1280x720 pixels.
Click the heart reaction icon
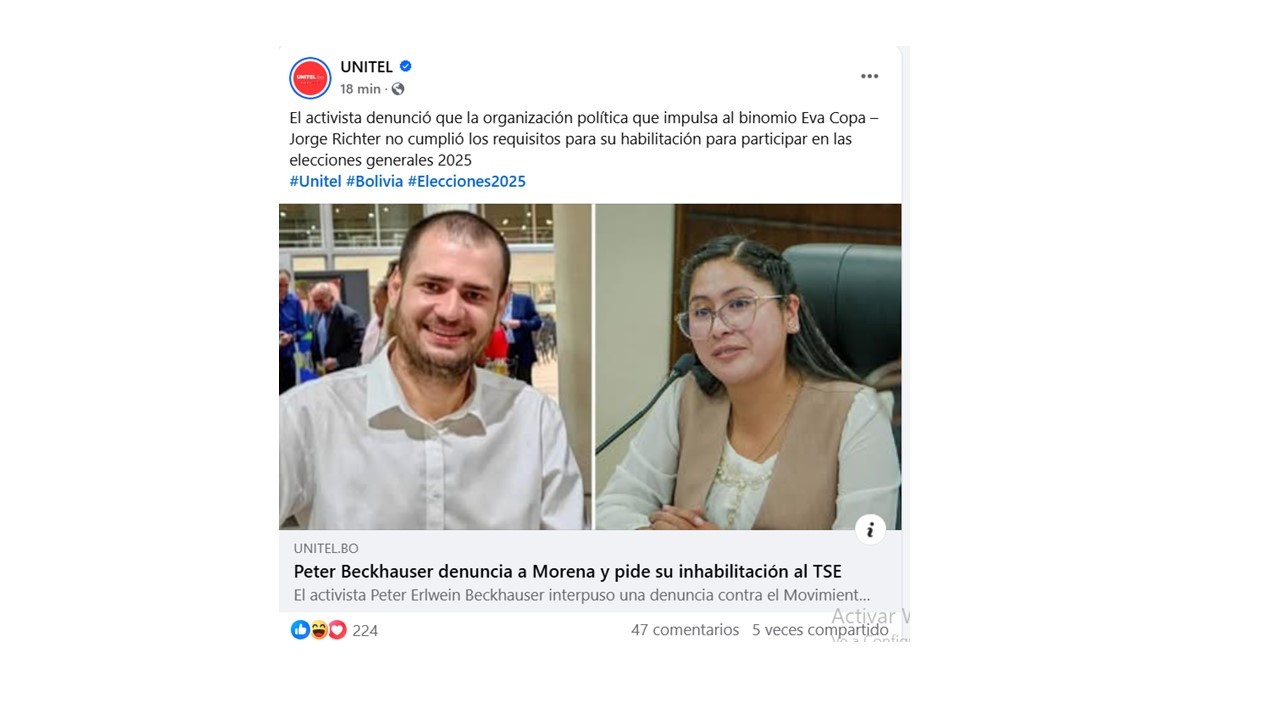pos(337,630)
